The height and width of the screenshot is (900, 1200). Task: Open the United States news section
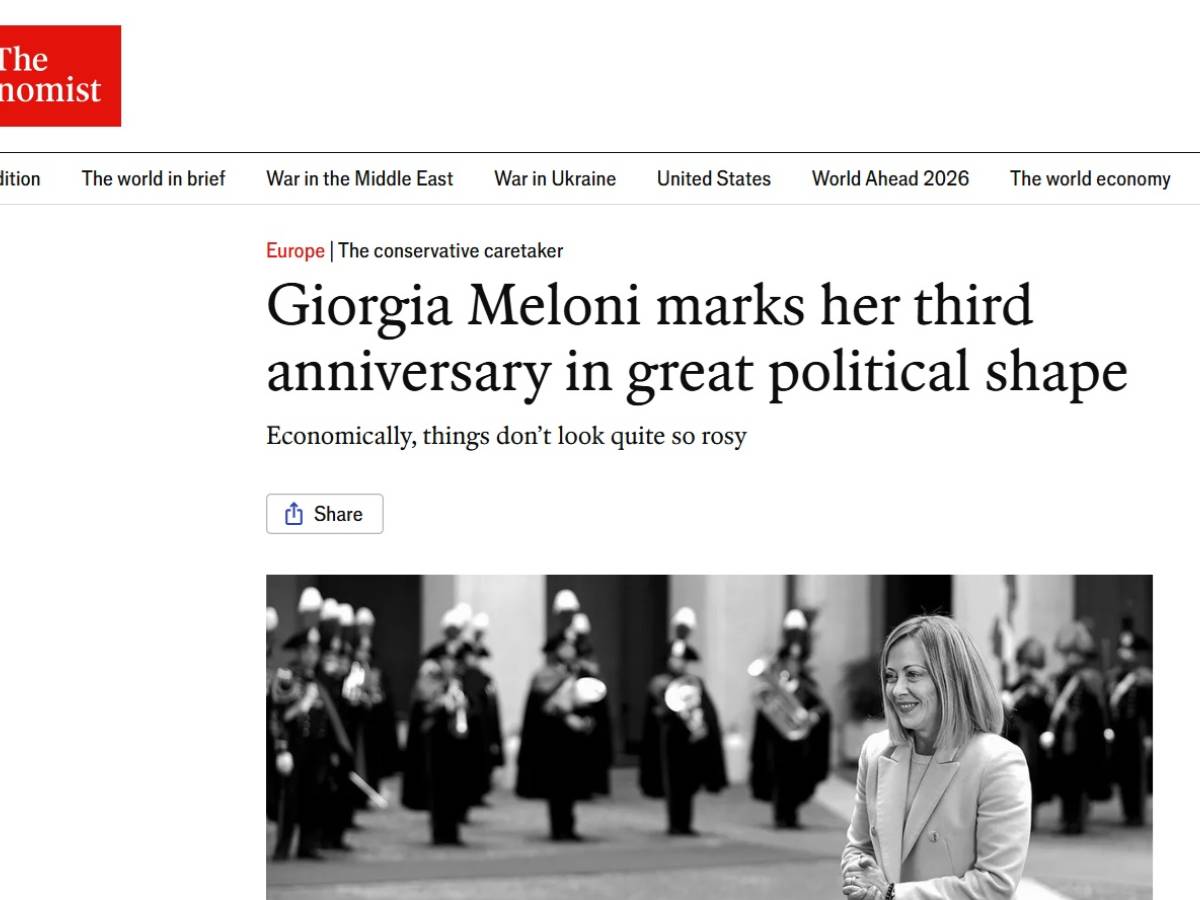(x=713, y=178)
